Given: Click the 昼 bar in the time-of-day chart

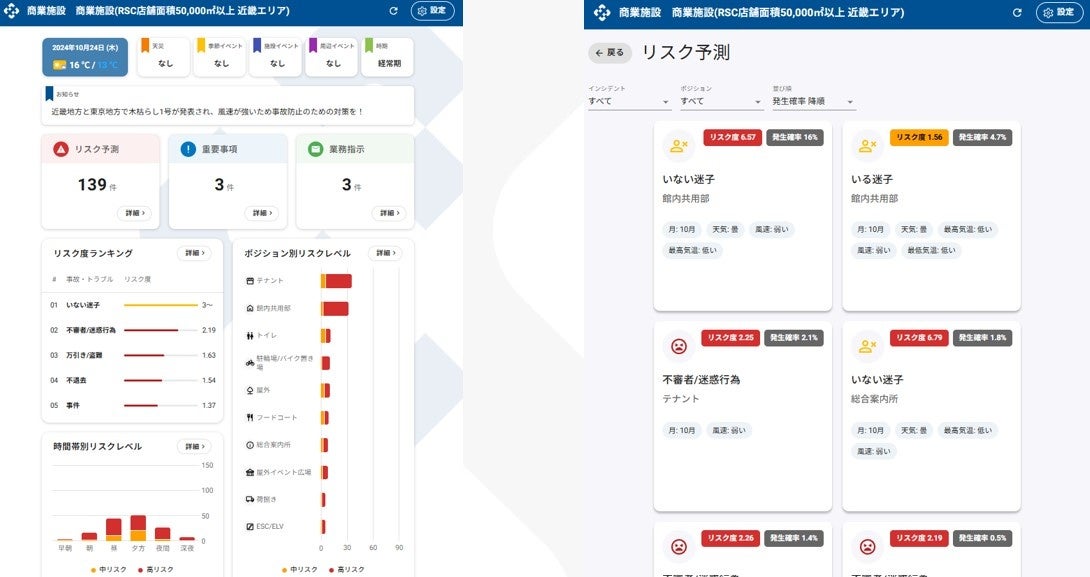Looking at the screenshot, I should coord(113,530).
